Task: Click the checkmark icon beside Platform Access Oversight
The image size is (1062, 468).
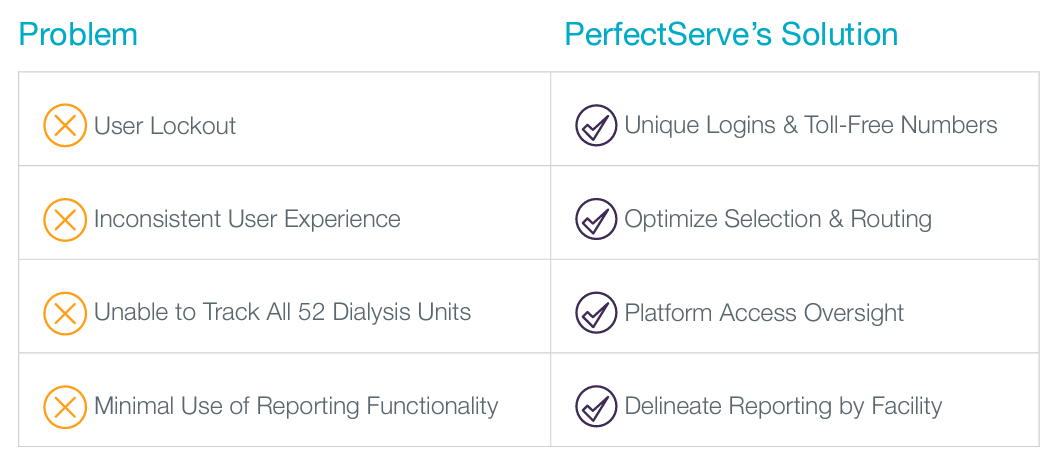Action: click(x=596, y=313)
